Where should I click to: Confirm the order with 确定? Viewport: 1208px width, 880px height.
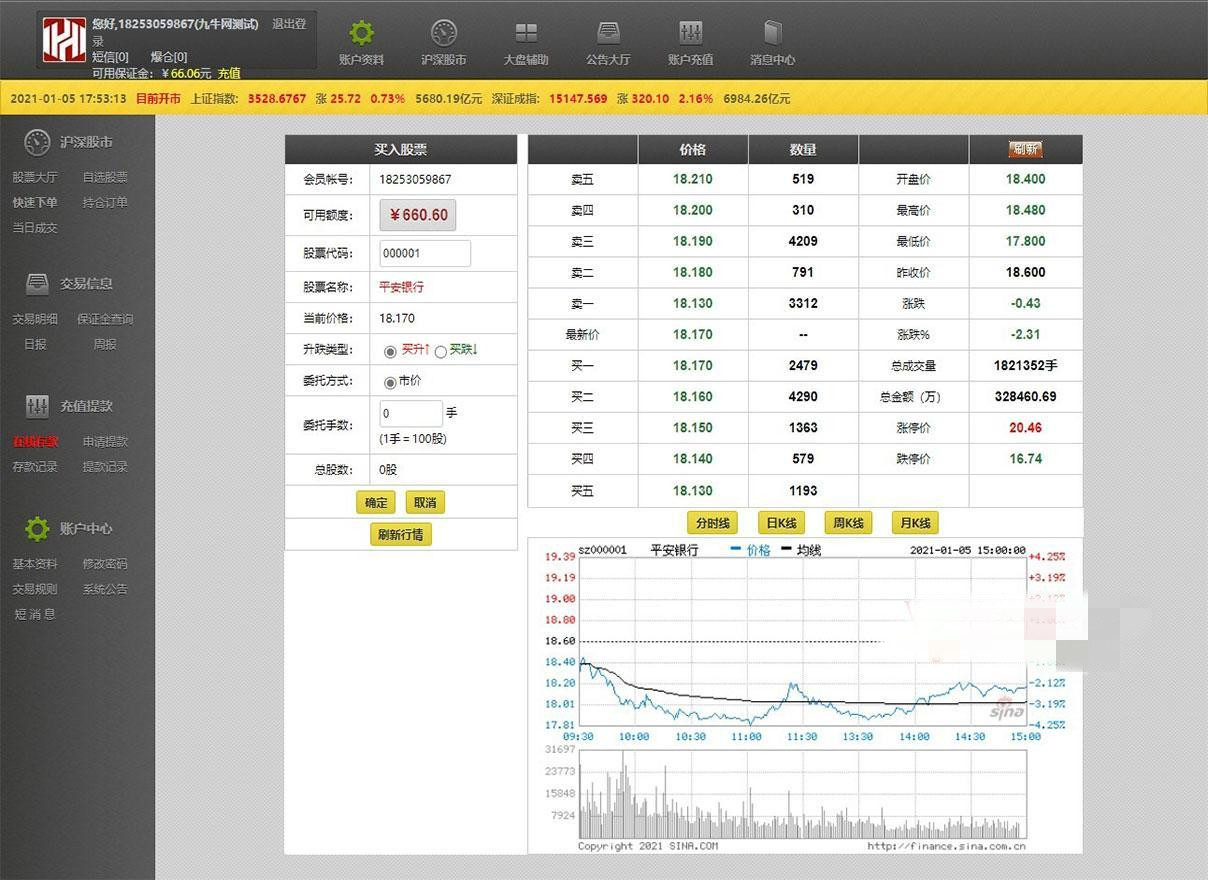[x=375, y=502]
